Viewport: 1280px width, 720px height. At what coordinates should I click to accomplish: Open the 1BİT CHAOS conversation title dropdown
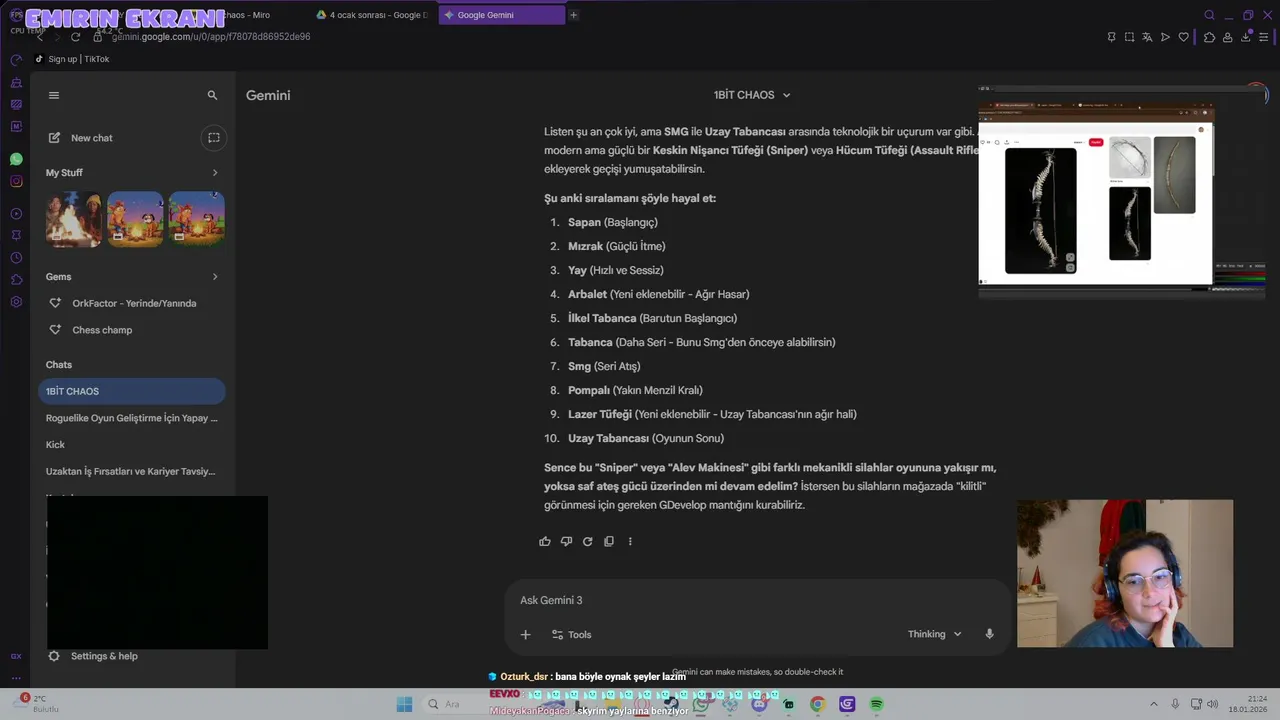pyautogui.click(x=752, y=95)
